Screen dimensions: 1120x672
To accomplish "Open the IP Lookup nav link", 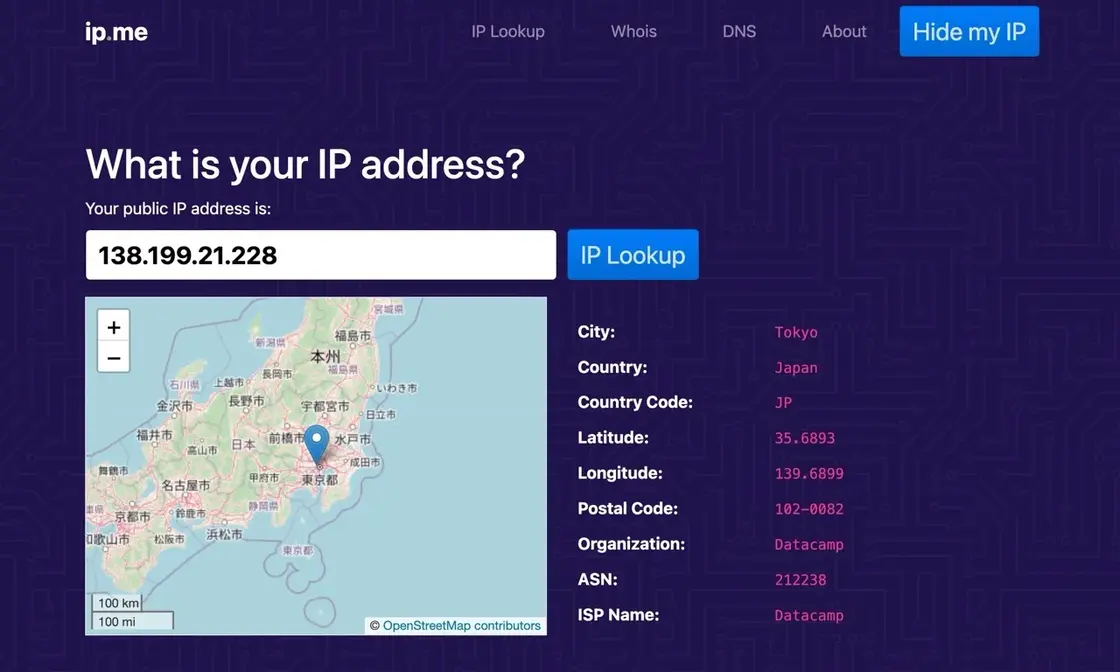I will (508, 31).
